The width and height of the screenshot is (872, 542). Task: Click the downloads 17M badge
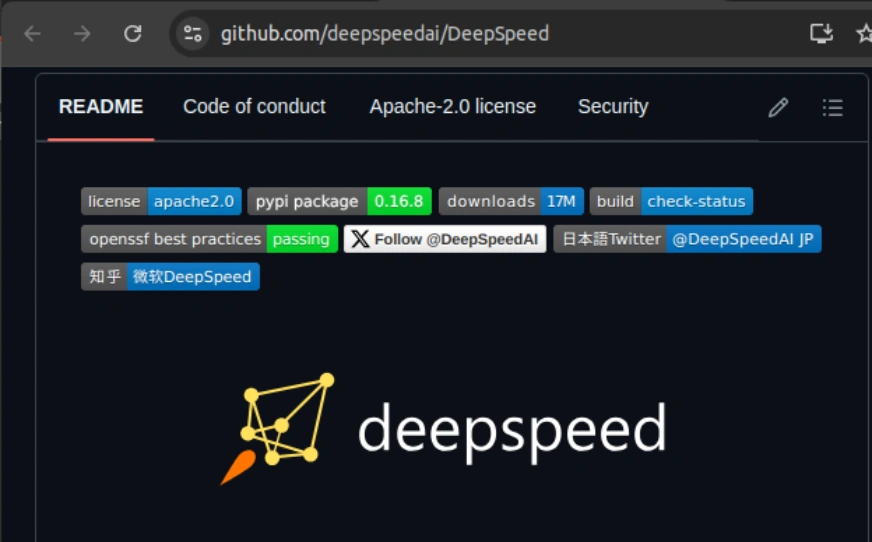(x=511, y=201)
